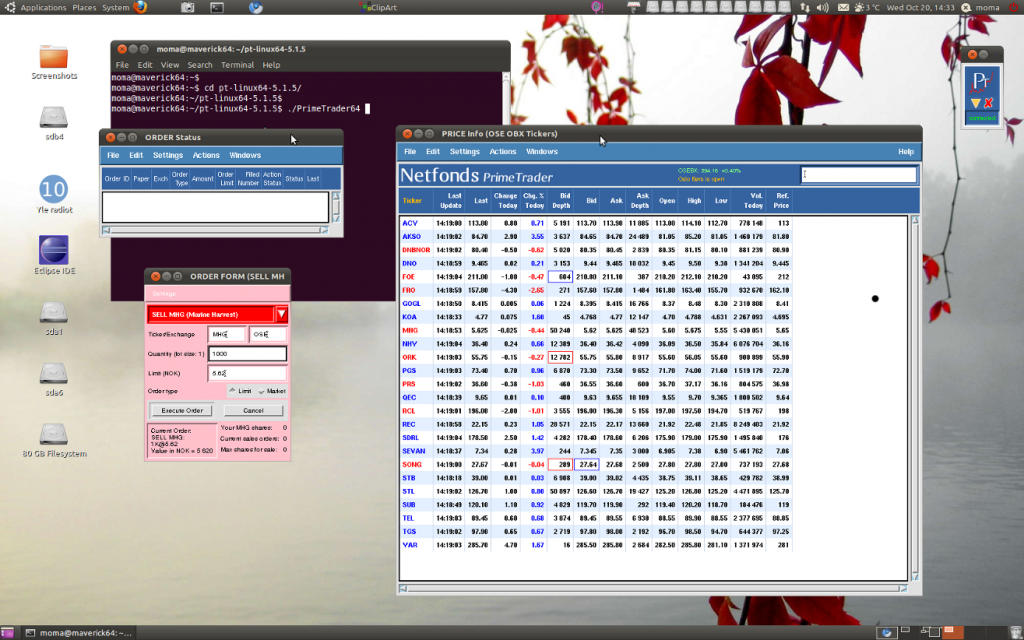Open Settings menu in the ORDER FORM
Image resolution: width=1024 pixels, height=640 pixels.
point(163,293)
